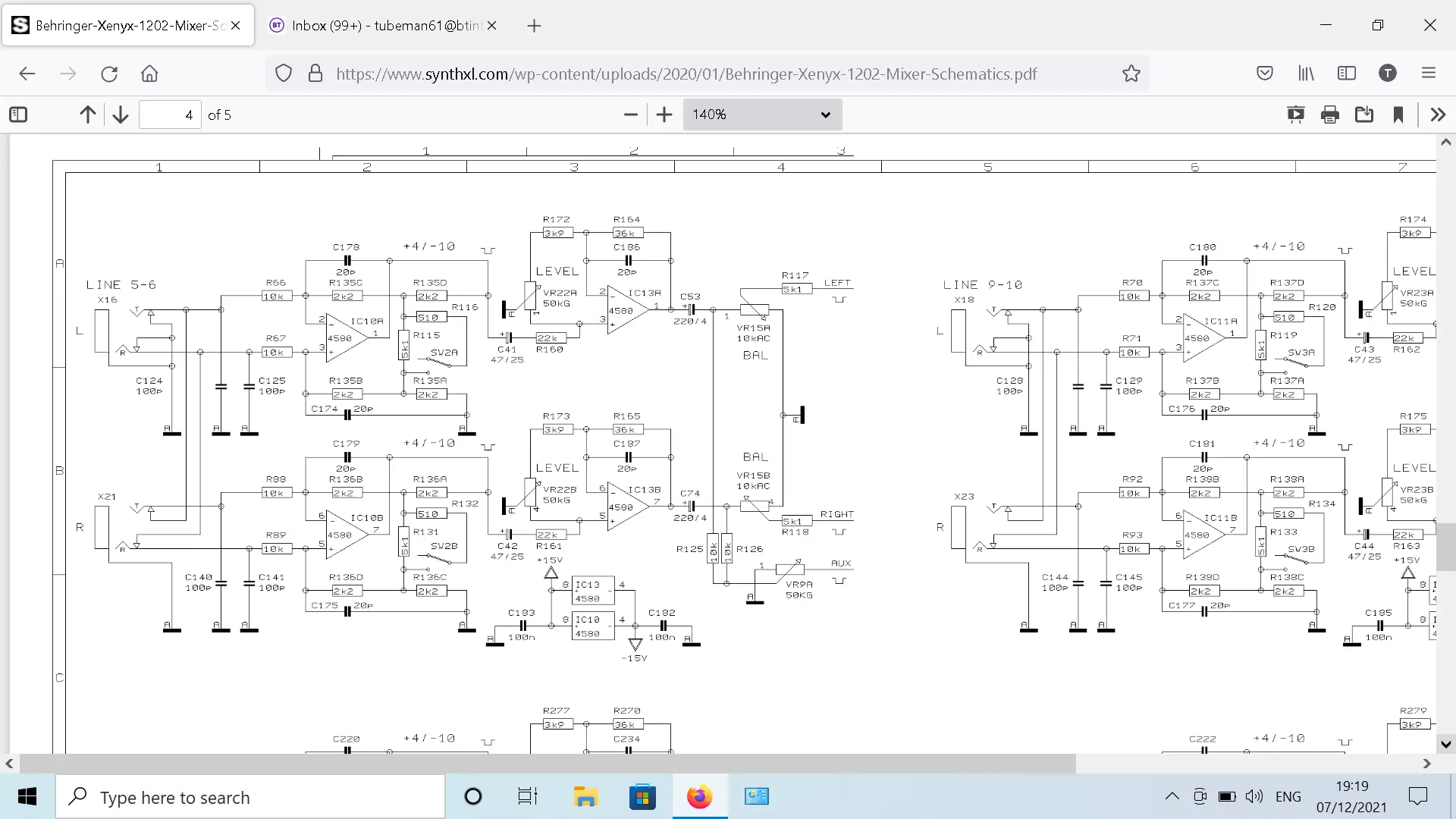Image resolution: width=1456 pixels, height=819 pixels.
Task: Expand the PDF tools double-chevron menu
Action: pos(1438,115)
